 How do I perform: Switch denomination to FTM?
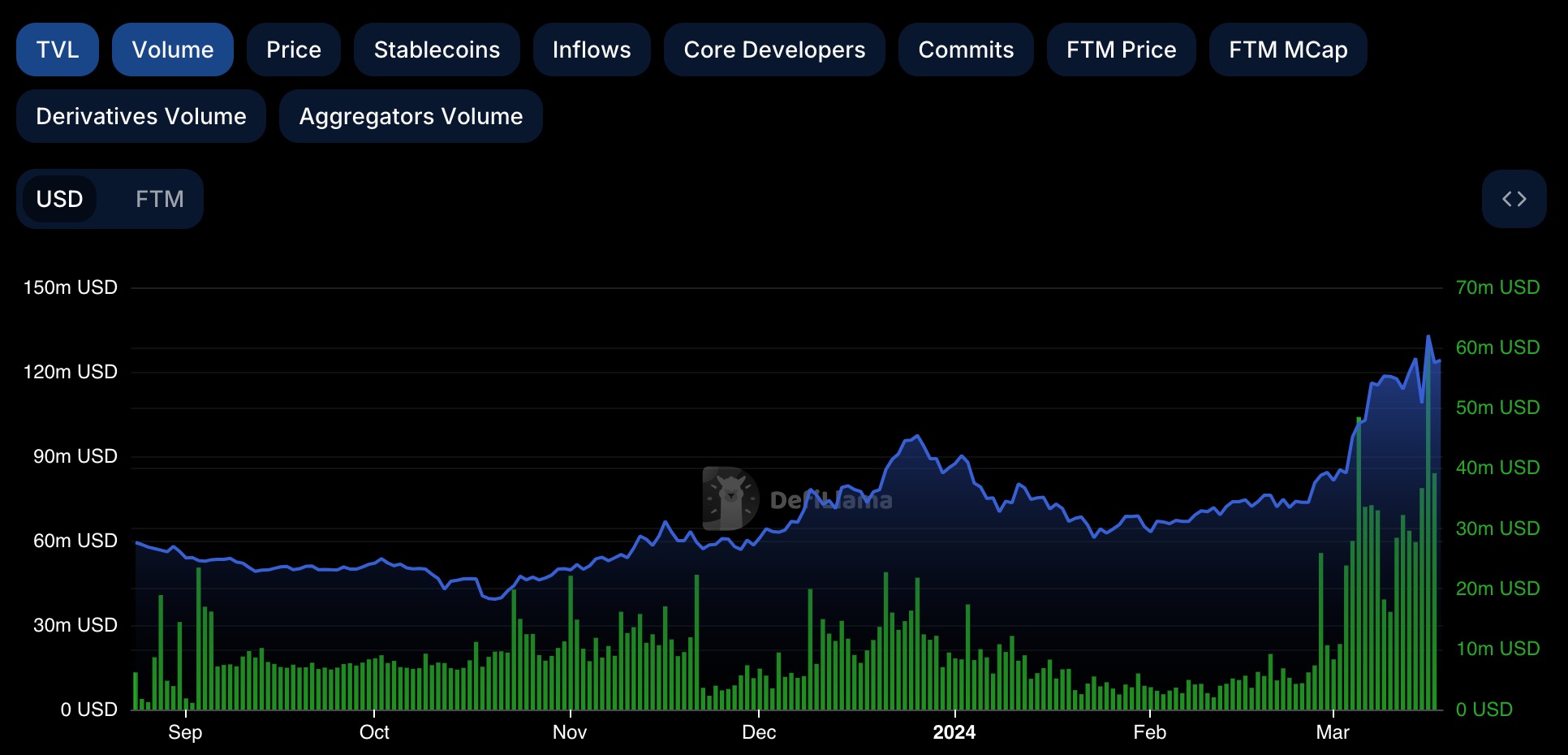tap(159, 199)
